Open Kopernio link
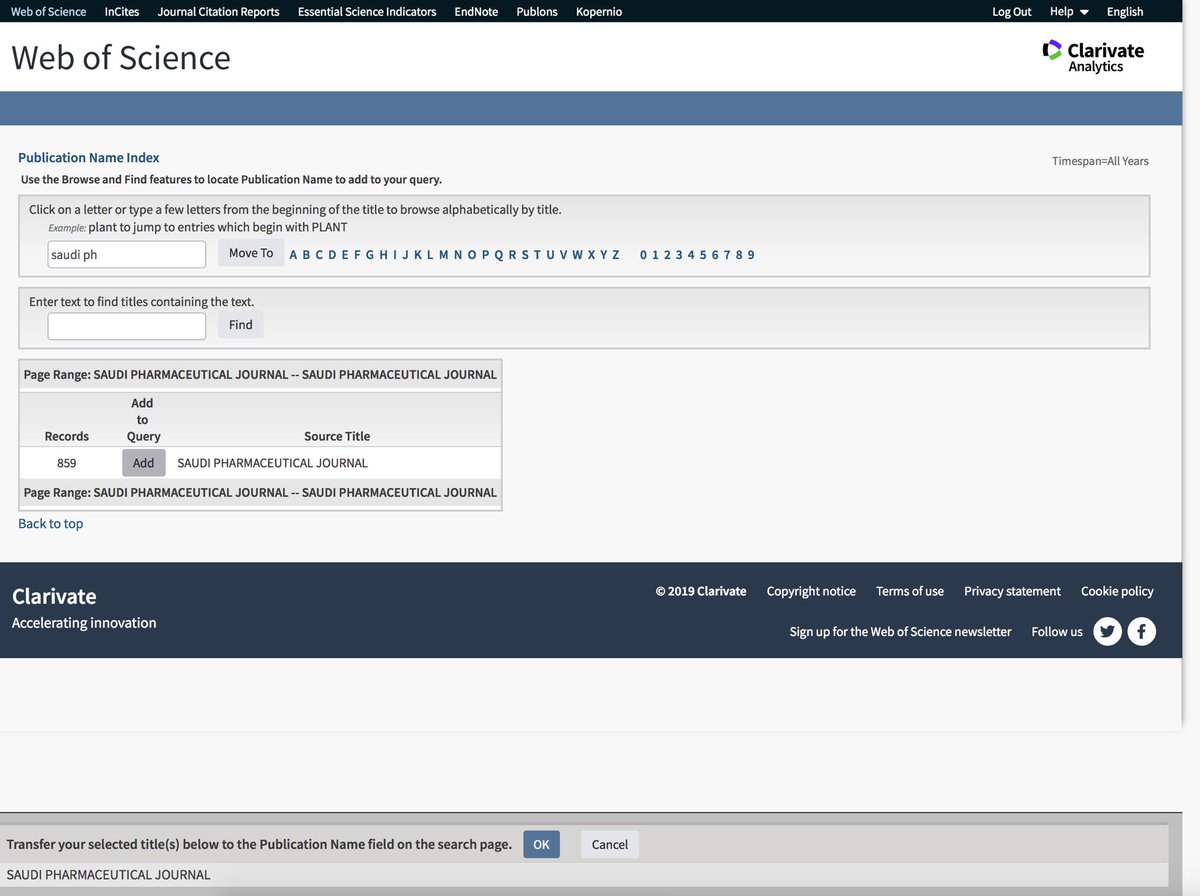 599,12
